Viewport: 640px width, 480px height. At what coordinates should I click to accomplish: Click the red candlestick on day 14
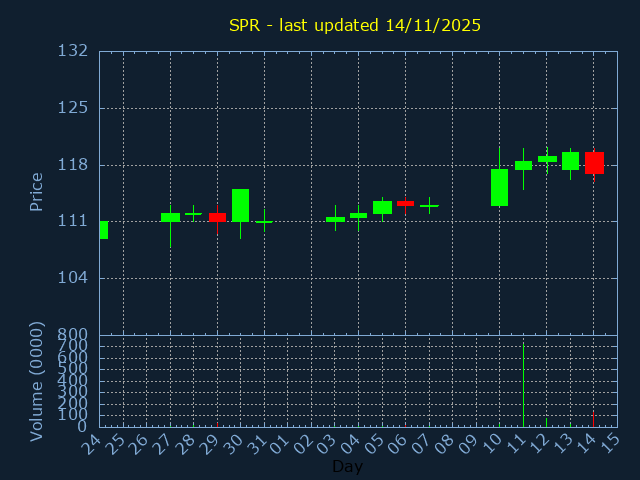pyautogui.click(x=594, y=163)
